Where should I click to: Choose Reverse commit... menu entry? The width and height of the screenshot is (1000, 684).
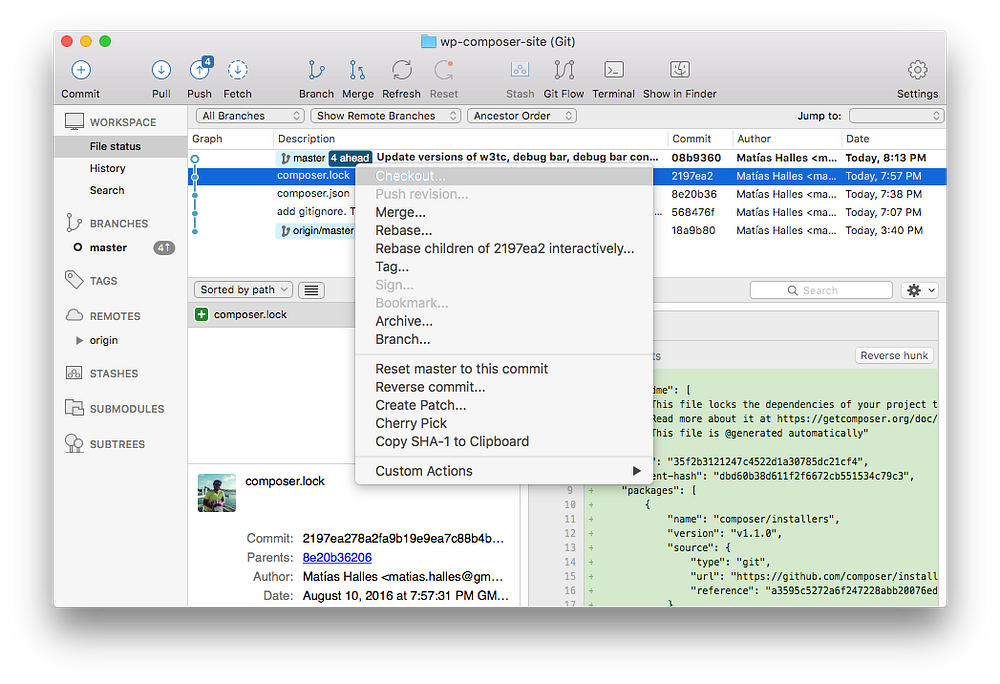[503, 387]
